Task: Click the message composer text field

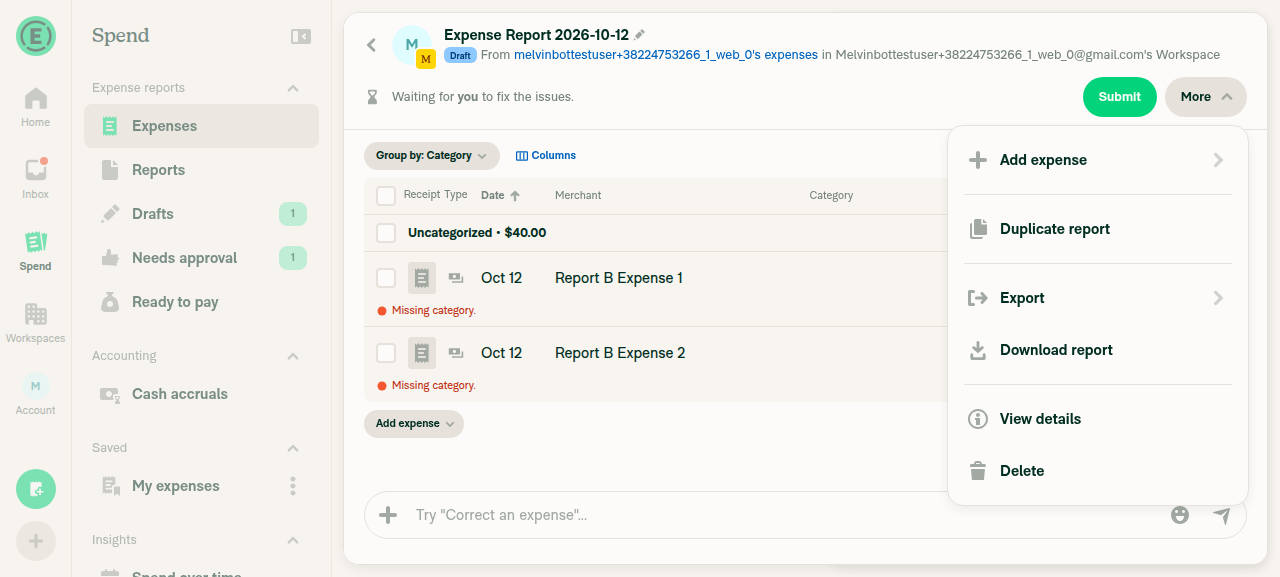Action: (x=785, y=515)
